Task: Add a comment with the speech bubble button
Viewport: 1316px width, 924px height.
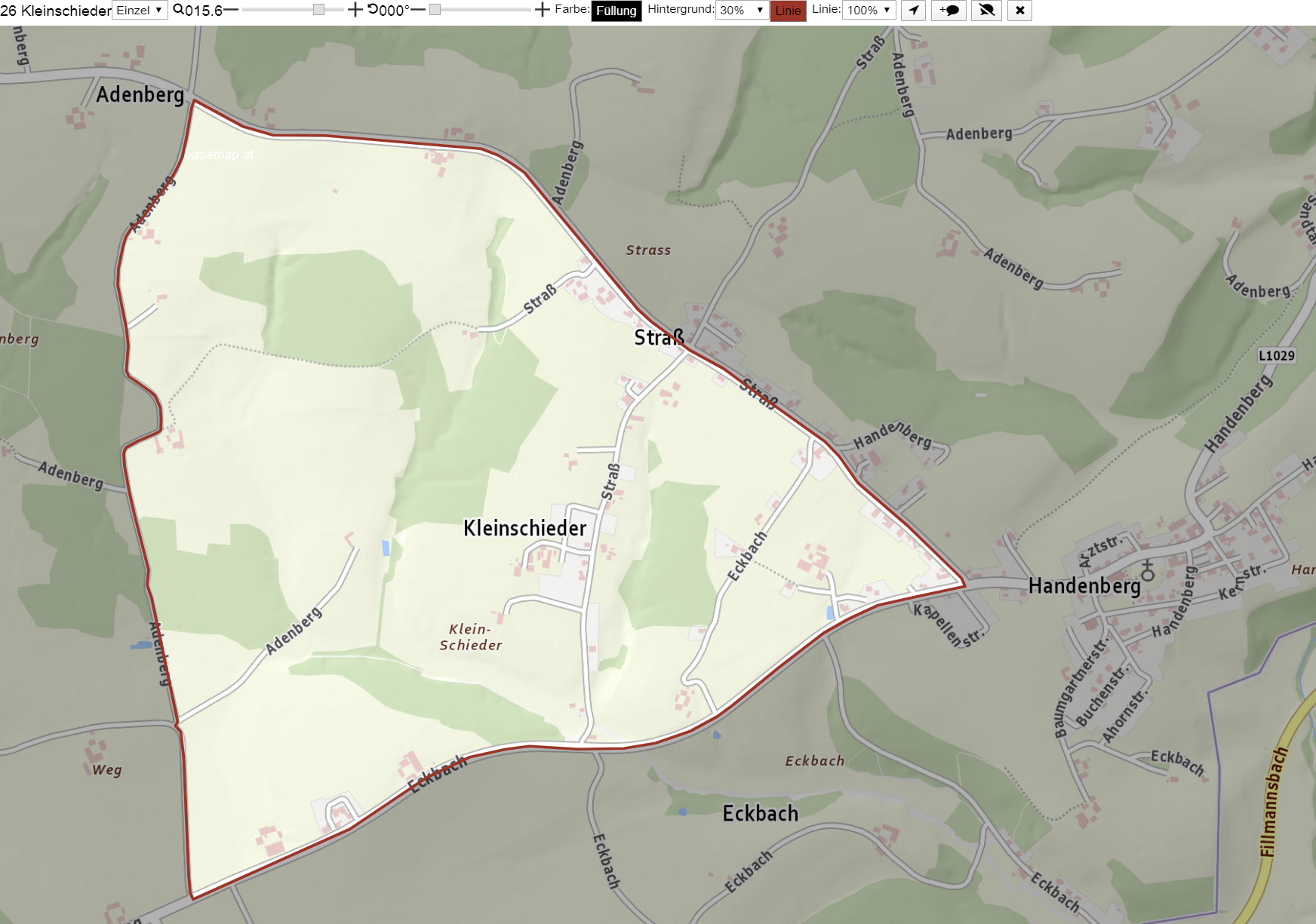Action: pyautogui.click(x=949, y=11)
